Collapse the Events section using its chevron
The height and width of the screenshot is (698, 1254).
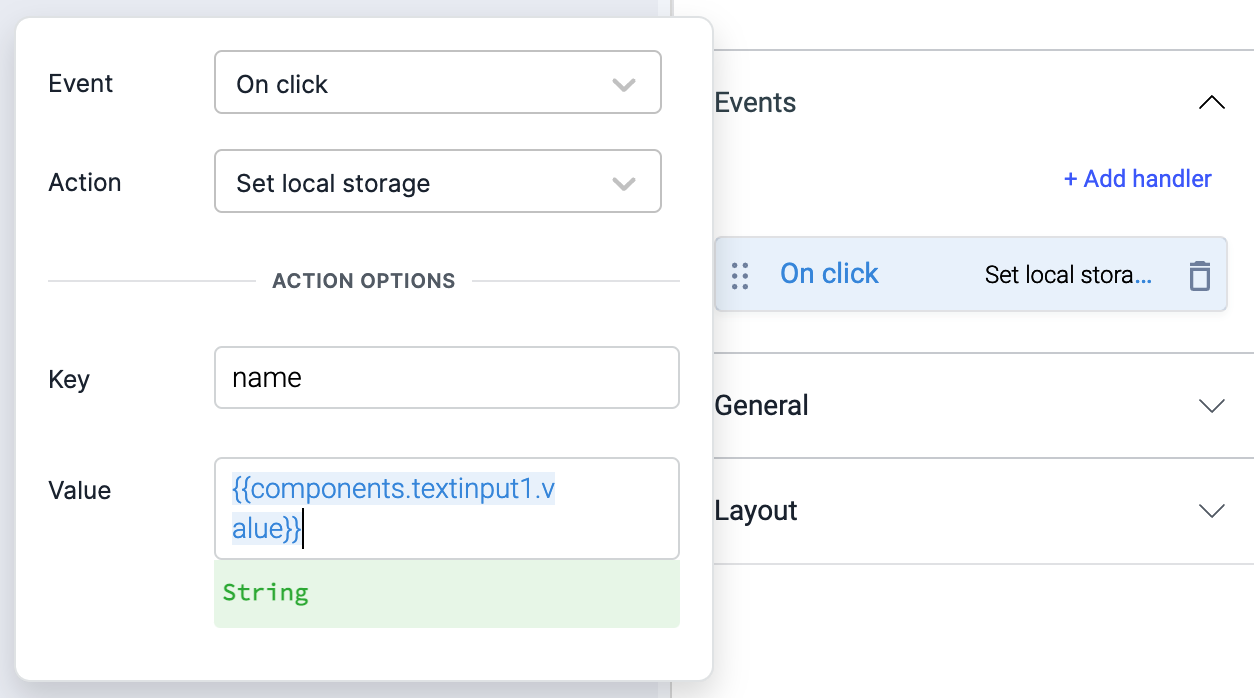(x=1211, y=103)
